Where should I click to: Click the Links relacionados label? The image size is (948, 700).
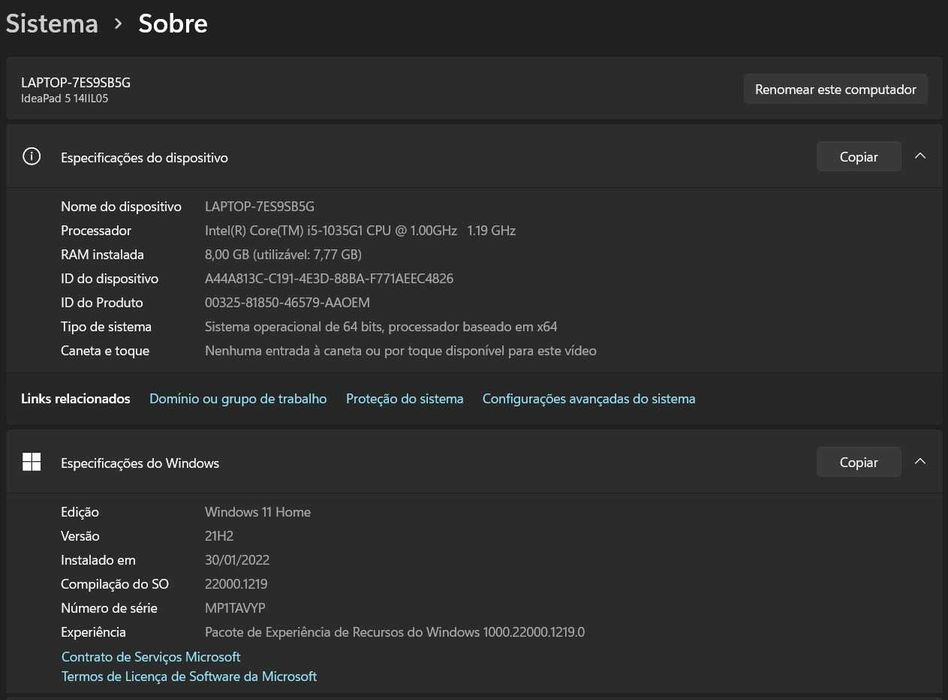pyautogui.click(x=76, y=399)
